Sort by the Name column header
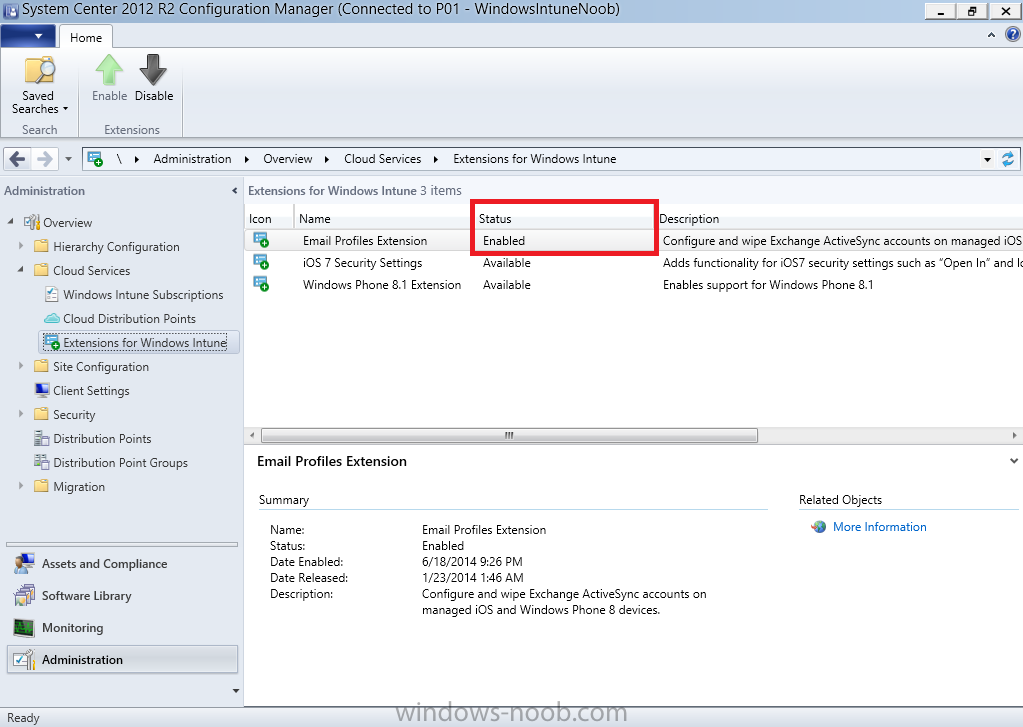The height and width of the screenshot is (727, 1023). coord(384,219)
